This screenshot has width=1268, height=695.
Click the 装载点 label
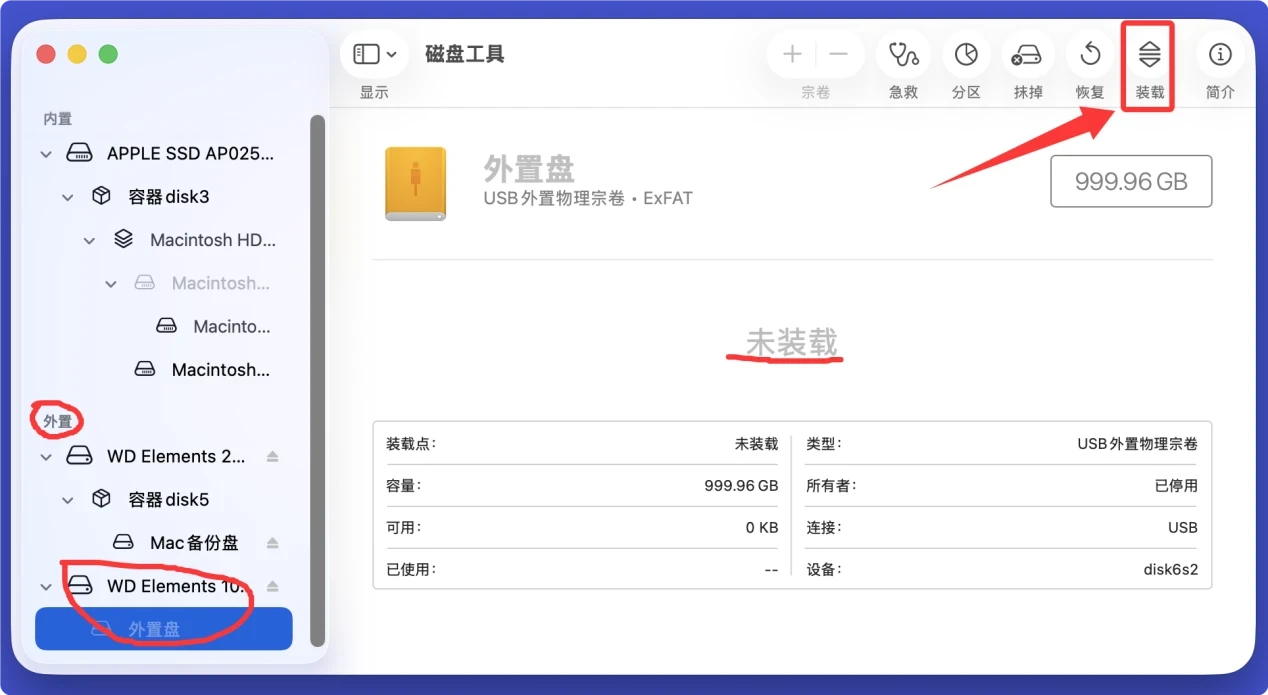(x=411, y=444)
